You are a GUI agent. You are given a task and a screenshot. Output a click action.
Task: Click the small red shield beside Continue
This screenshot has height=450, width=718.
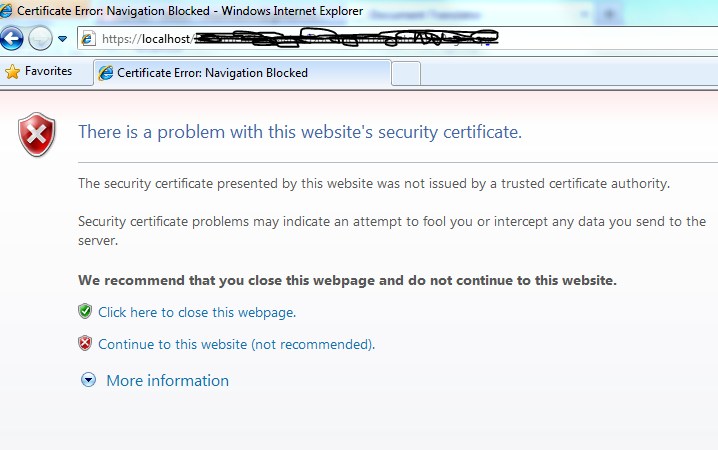[x=85, y=344]
